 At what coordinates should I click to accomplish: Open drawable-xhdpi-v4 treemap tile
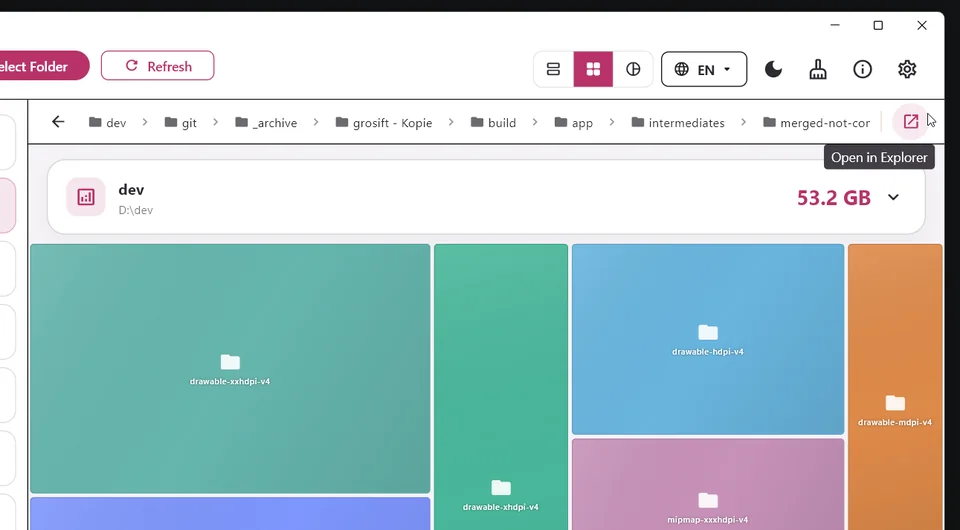(501, 387)
